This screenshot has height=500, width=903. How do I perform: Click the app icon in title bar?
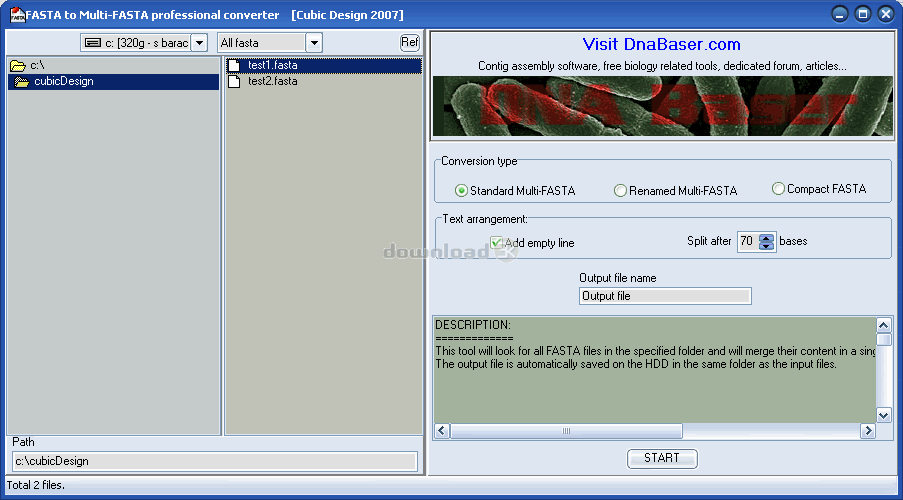17,14
